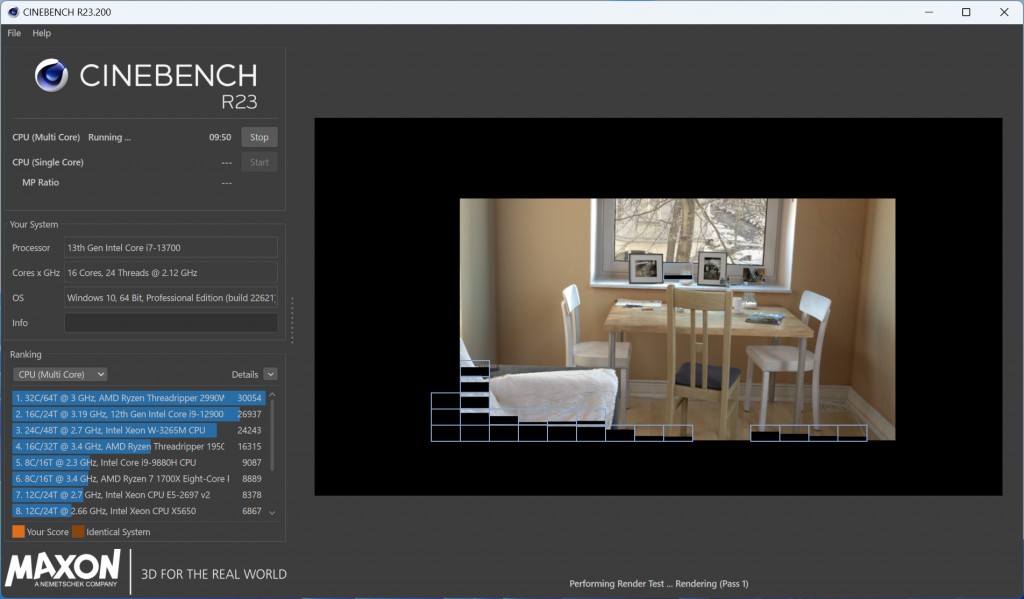
Task: Maximize the Cinebench window
Action: (966, 12)
